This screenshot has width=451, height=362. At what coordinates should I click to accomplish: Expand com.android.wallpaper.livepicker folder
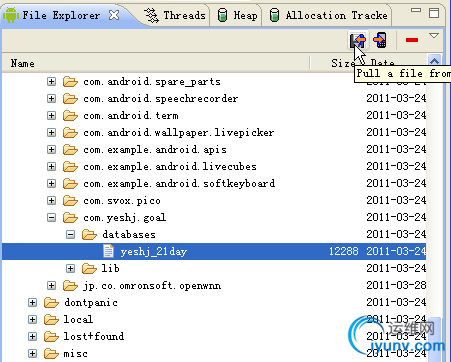coord(51,133)
